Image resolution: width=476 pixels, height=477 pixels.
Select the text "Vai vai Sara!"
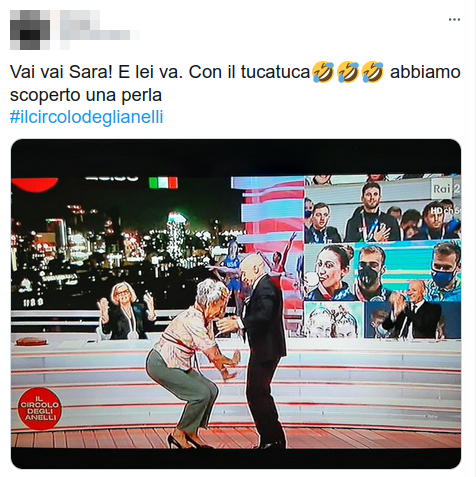coord(61,72)
